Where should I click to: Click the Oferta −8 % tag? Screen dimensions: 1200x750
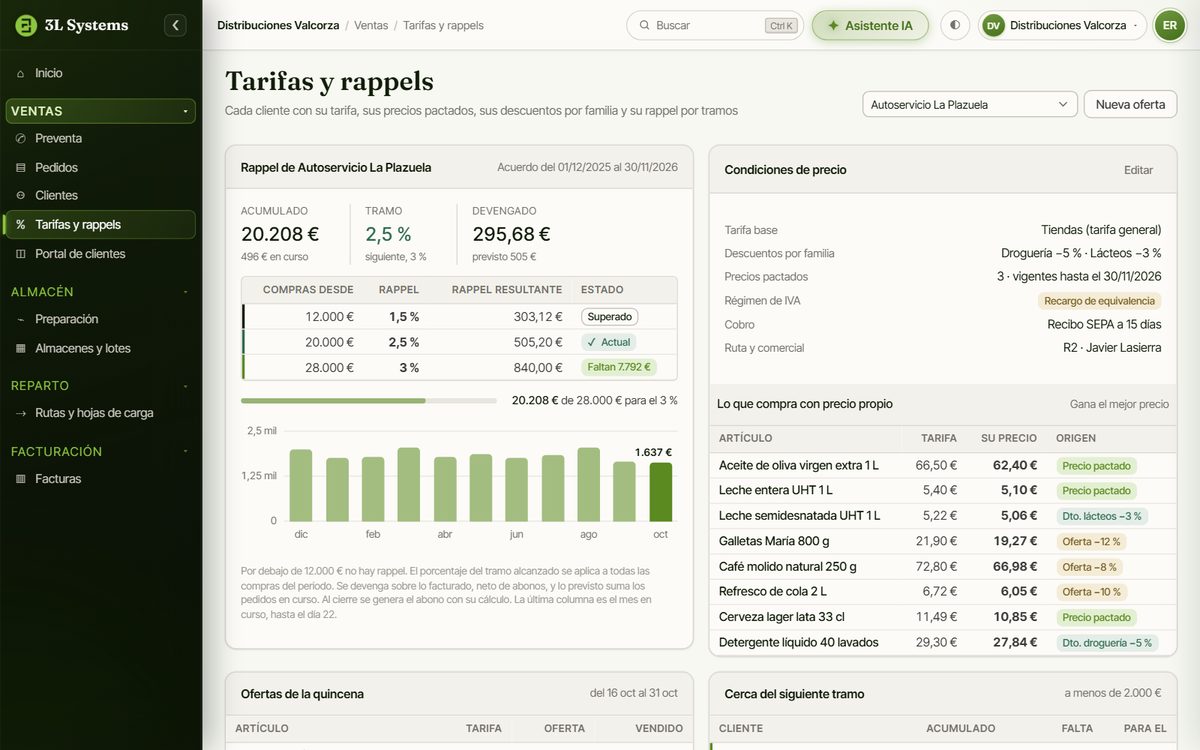tap(1090, 567)
